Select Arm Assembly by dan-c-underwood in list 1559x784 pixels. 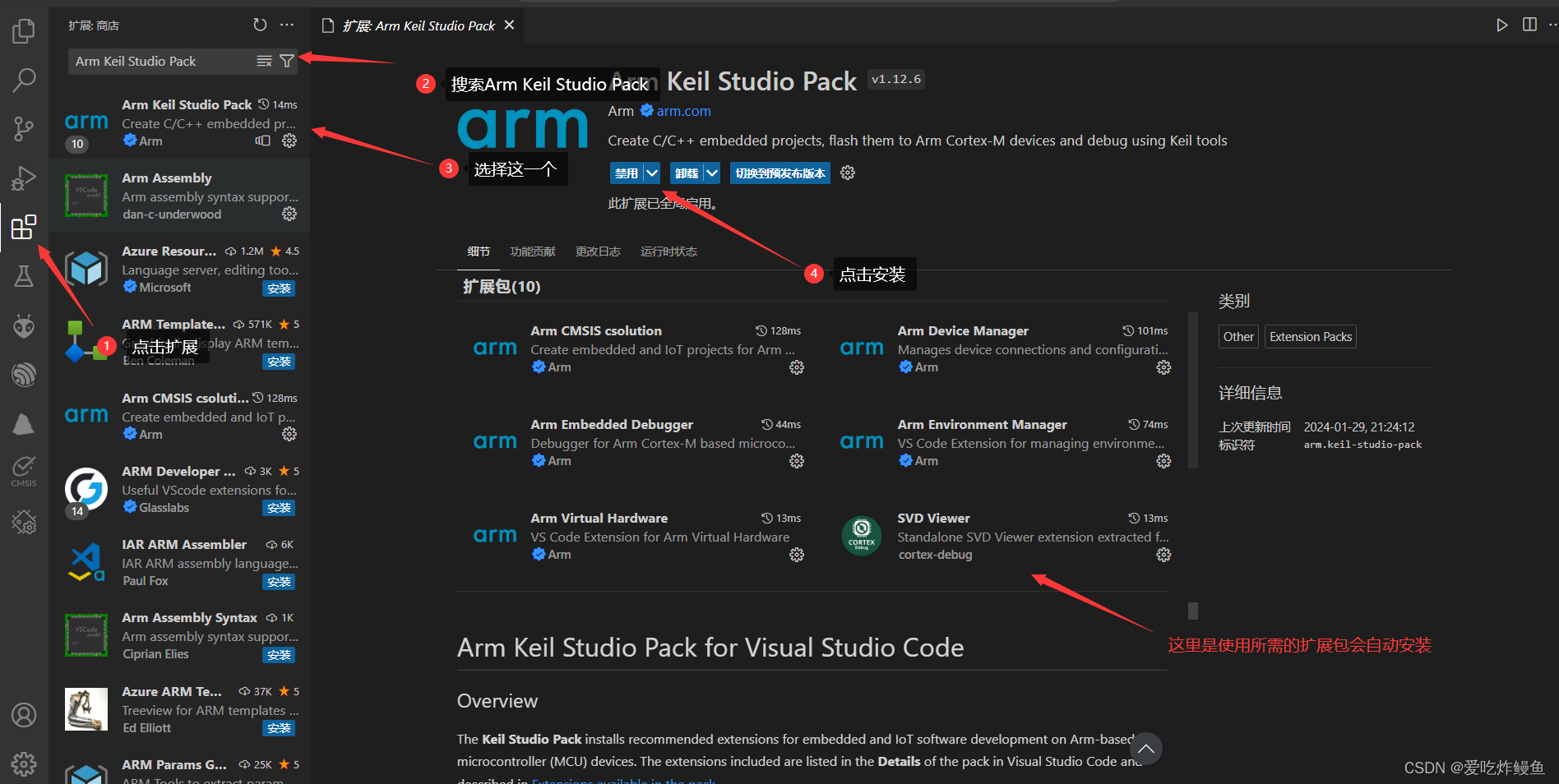(180, 196)
